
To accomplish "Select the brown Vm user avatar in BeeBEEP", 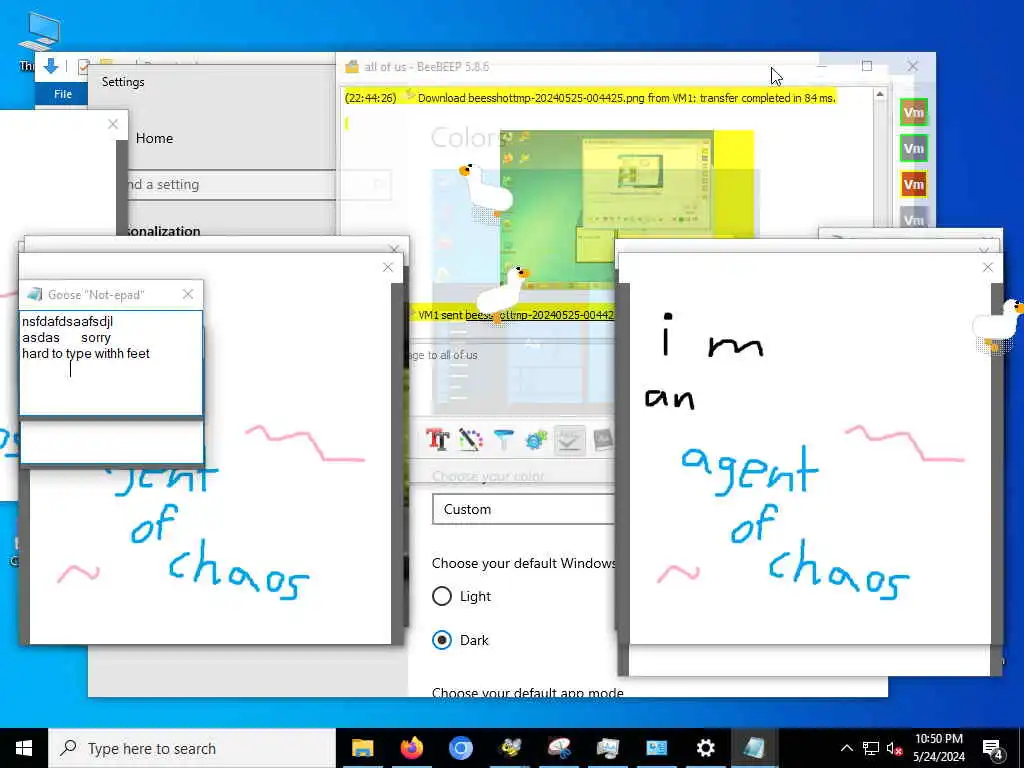I will [913, 112].
